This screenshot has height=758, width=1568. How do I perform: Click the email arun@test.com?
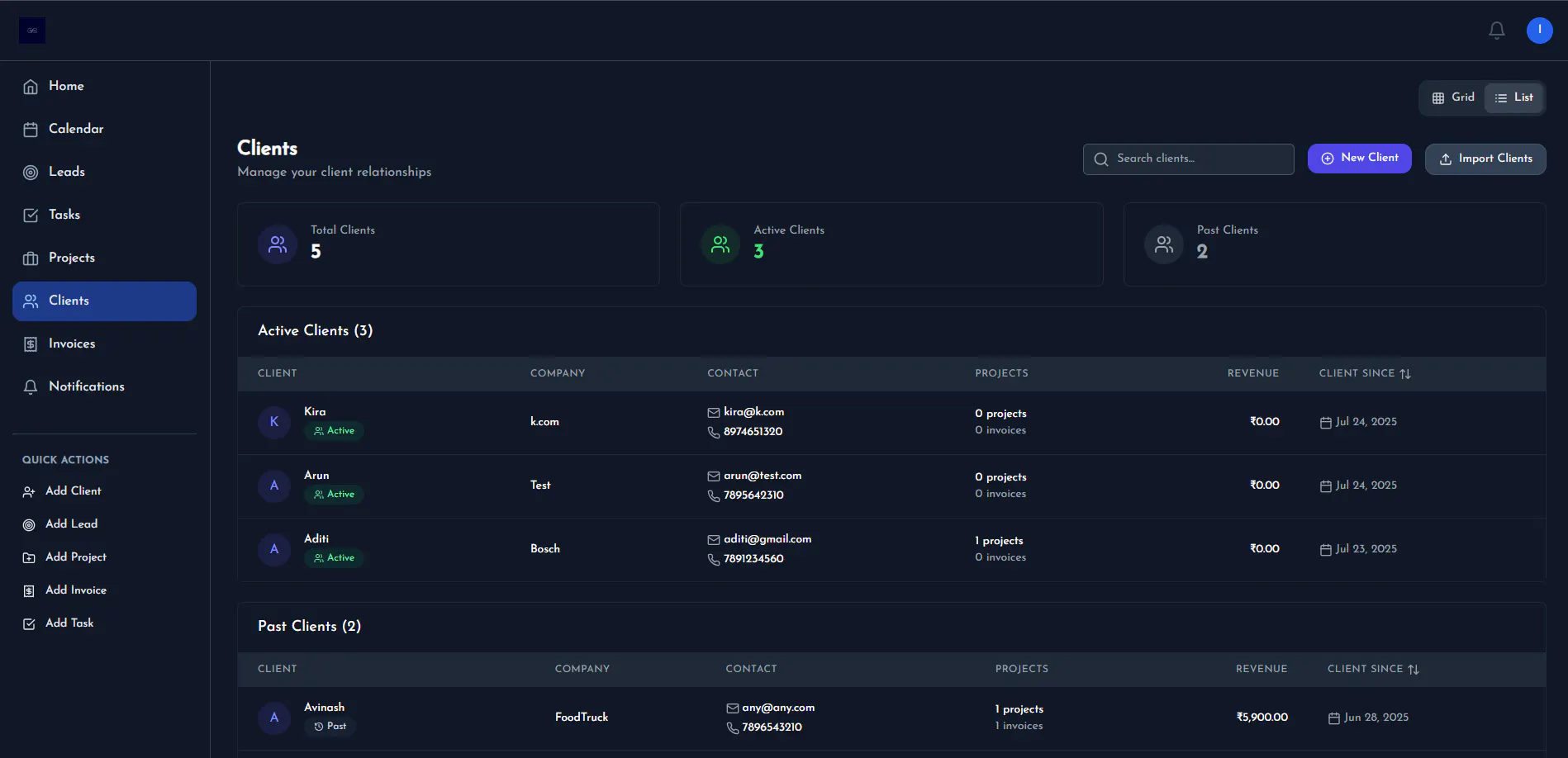763,476
